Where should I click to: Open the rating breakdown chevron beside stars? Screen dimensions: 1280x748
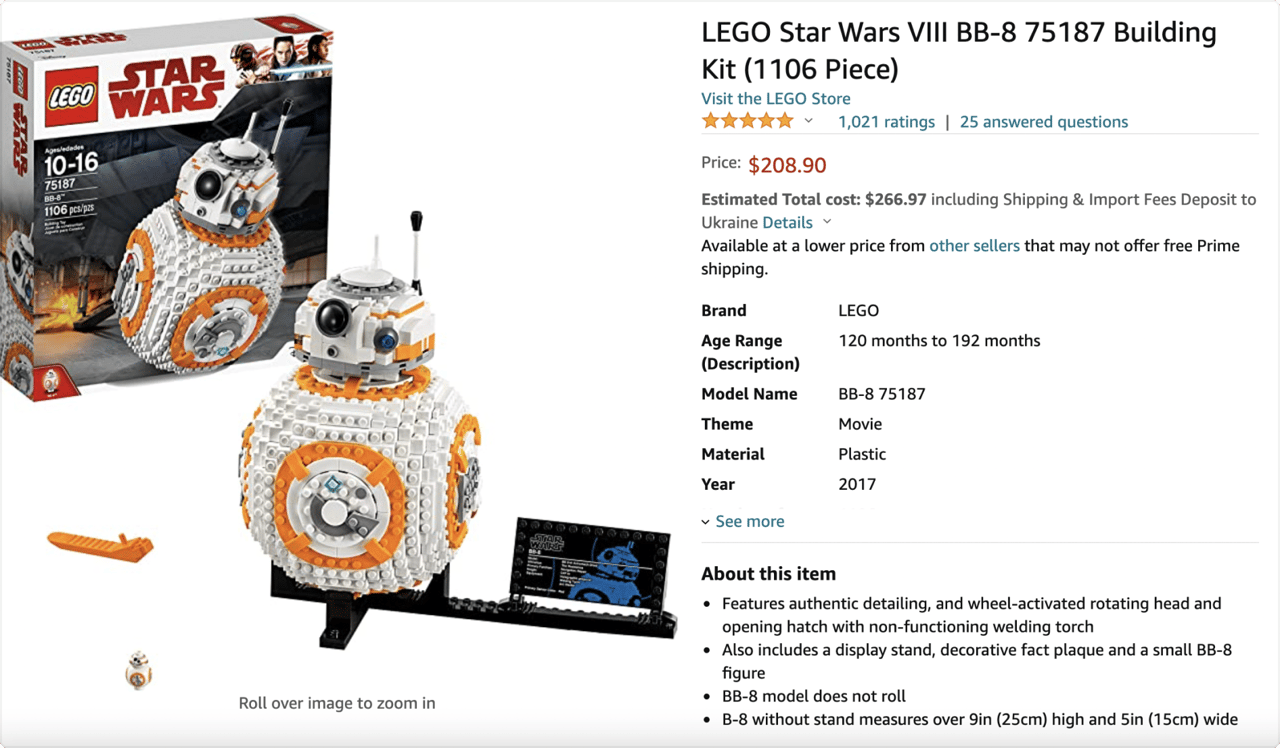click(x=809, y=122)
